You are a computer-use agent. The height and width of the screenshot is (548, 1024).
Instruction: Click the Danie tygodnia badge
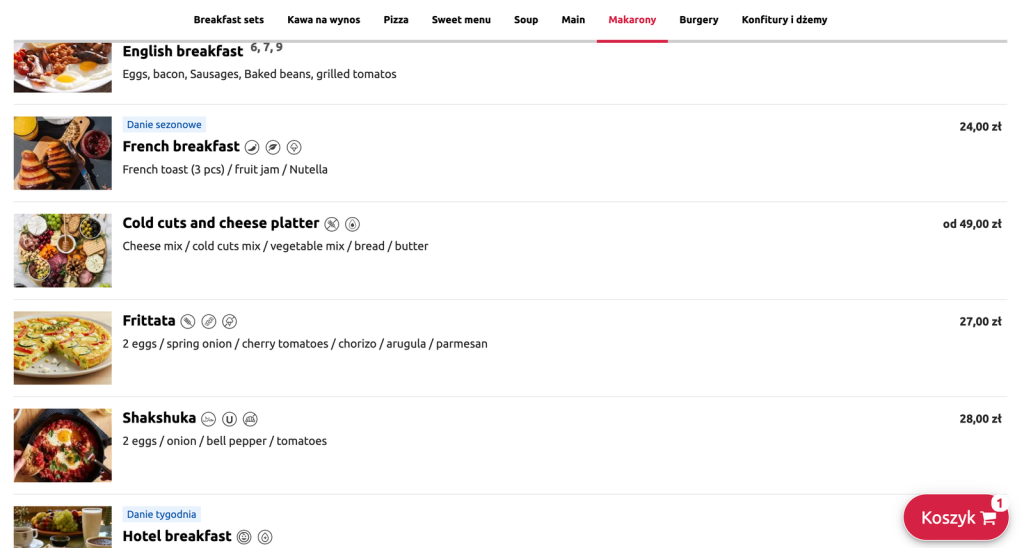pos(161,515)
